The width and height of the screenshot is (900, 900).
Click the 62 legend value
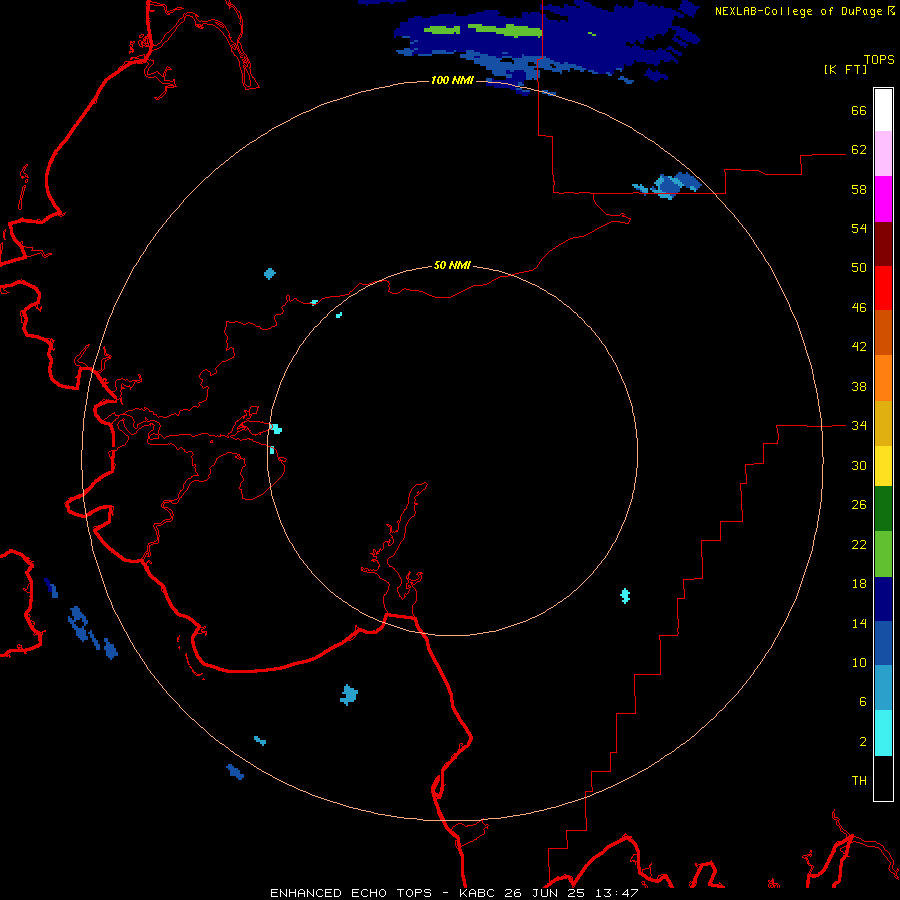pos(859,150)
